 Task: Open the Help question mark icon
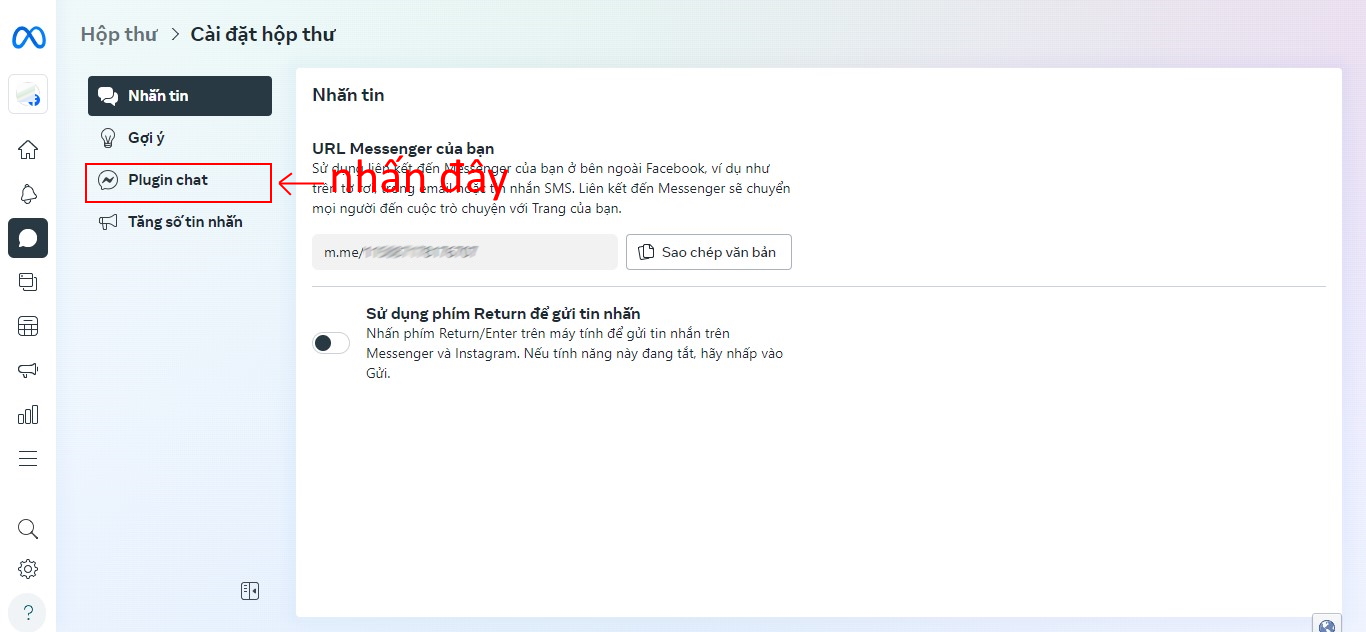tap(28, 612)
